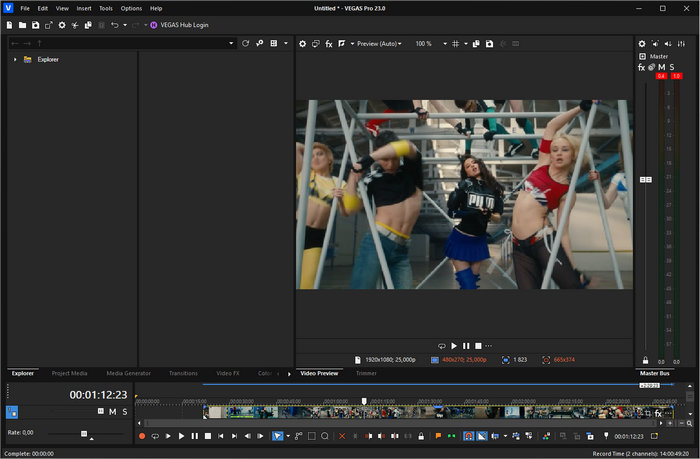This screenshot has width=700, height=459.
Task: Mute the Master bus
Action: point(662,67)
